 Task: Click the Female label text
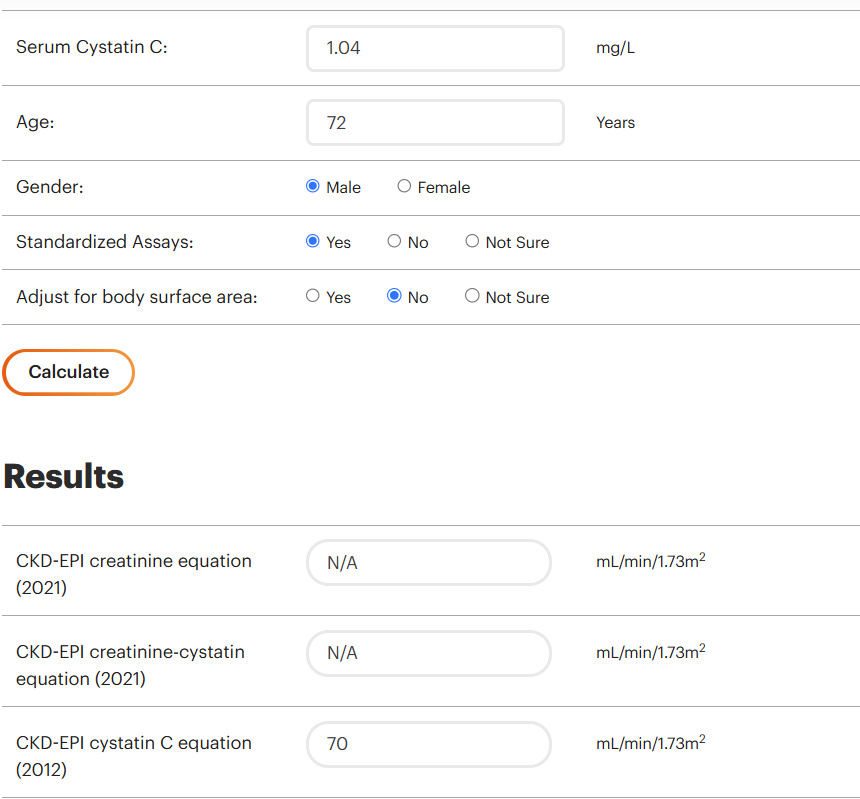pyautogui.click(x=444, y=188)
